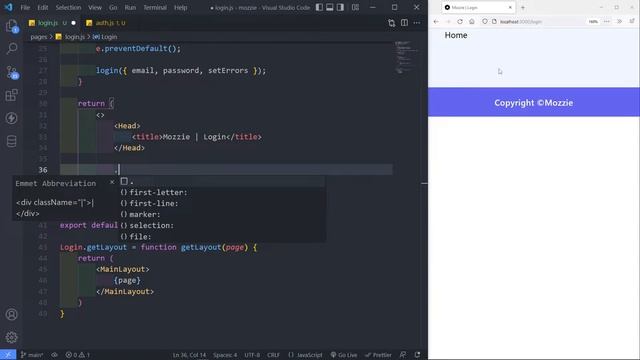The image size is (640, 360).
Task: Click line number 36 in the gutter
Action: tap(43, 170)
